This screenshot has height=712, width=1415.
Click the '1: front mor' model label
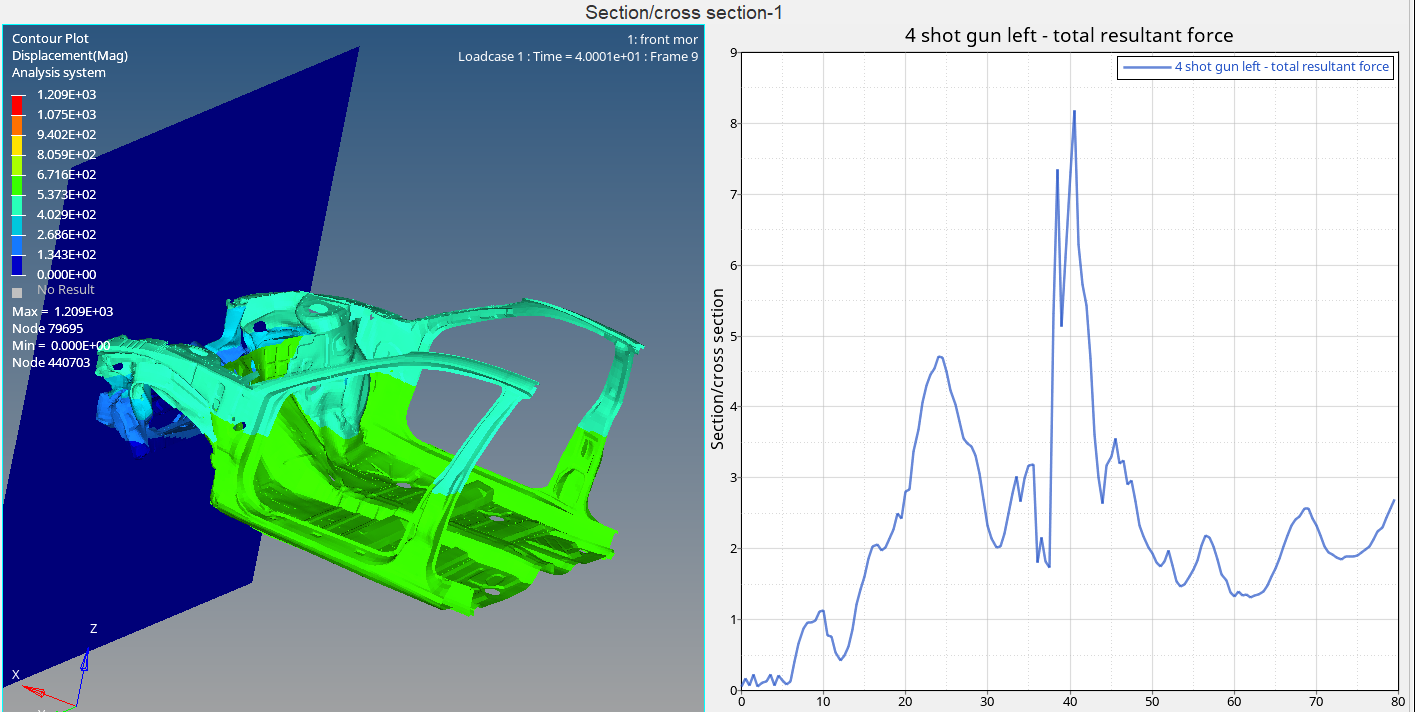click(663, 40)
